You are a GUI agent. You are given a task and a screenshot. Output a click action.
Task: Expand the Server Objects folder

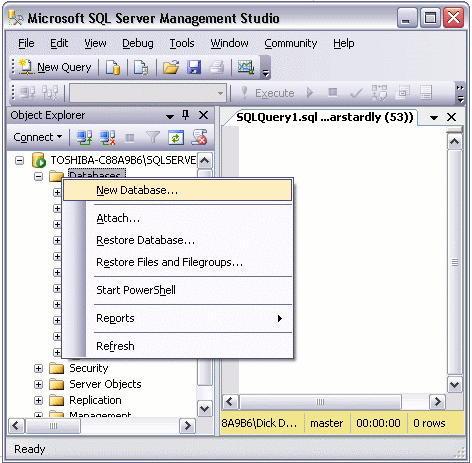(x=39, y=384)
